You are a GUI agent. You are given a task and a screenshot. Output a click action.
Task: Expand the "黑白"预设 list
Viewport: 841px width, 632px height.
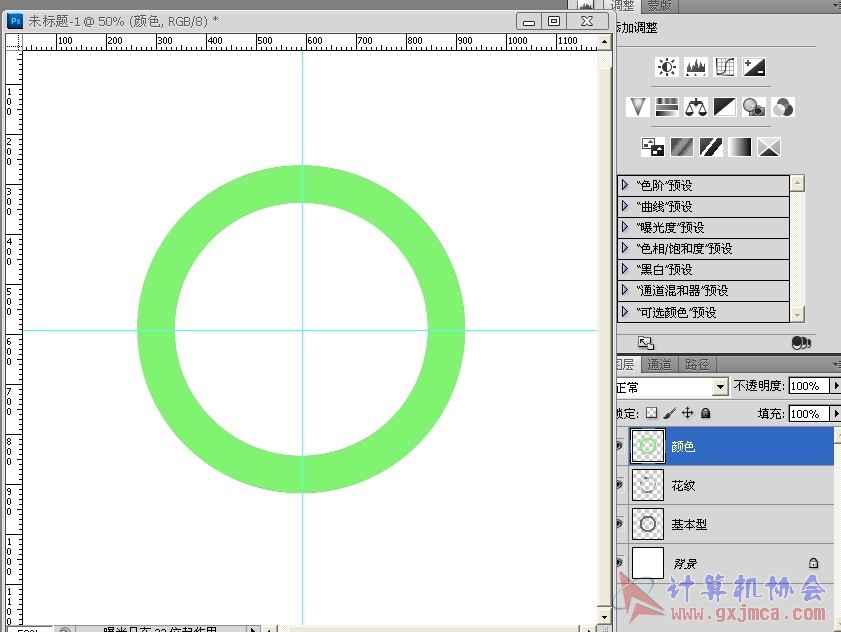625,269
